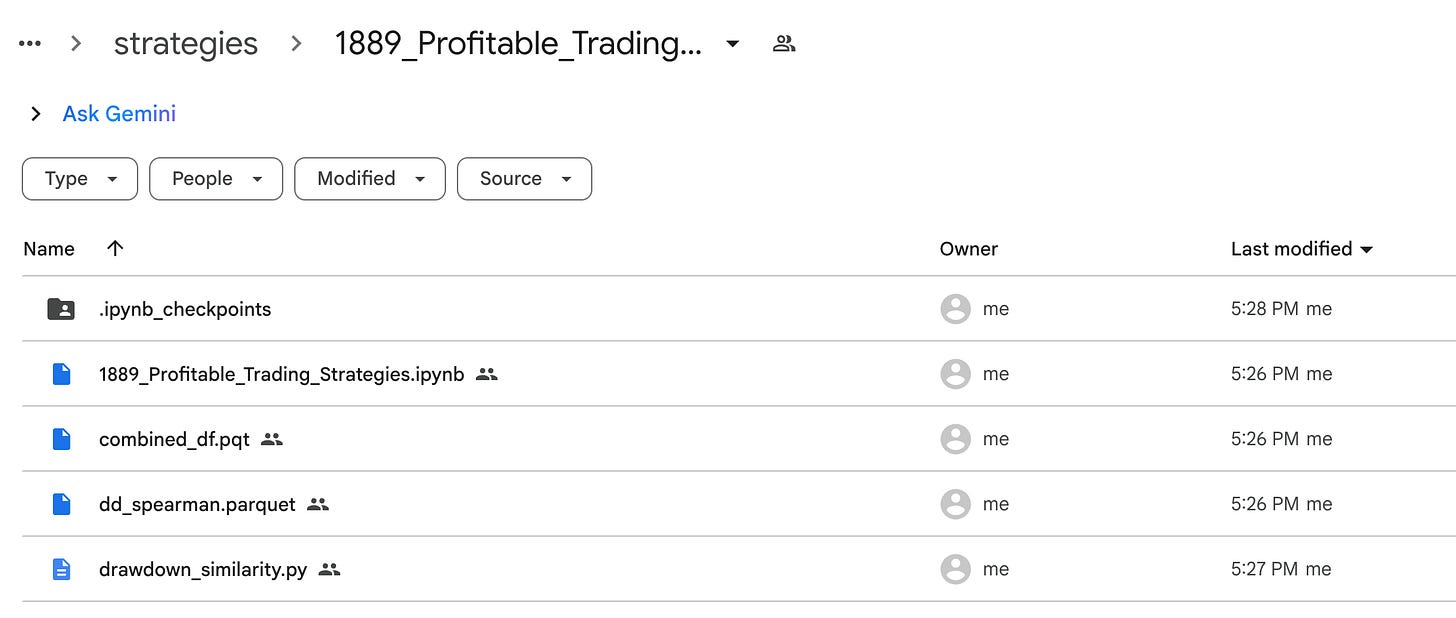The height and width of the screenshot is (618, 1456).
Task: Click the .ipynb_checkpoints folder icon
Action: click(61, 309)
